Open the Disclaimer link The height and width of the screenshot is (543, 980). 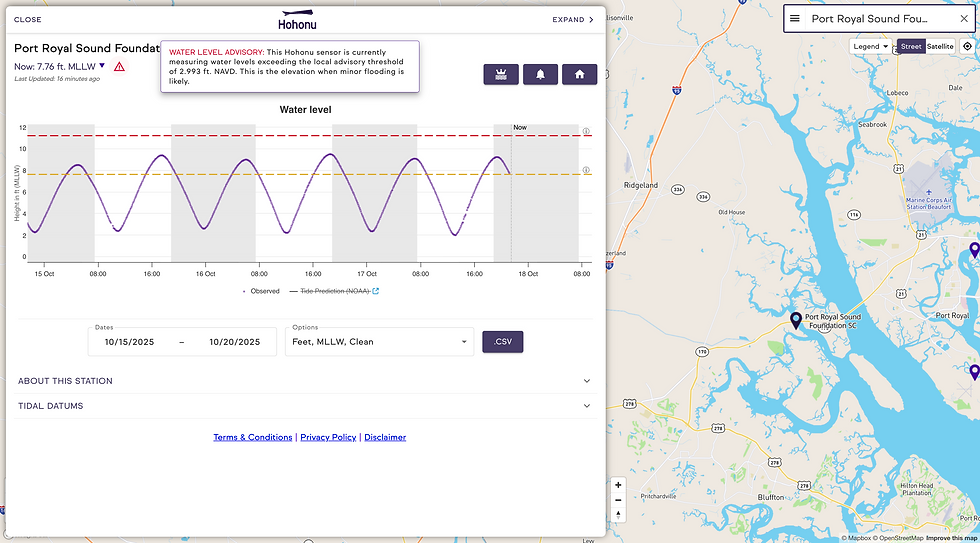point(385,437)
